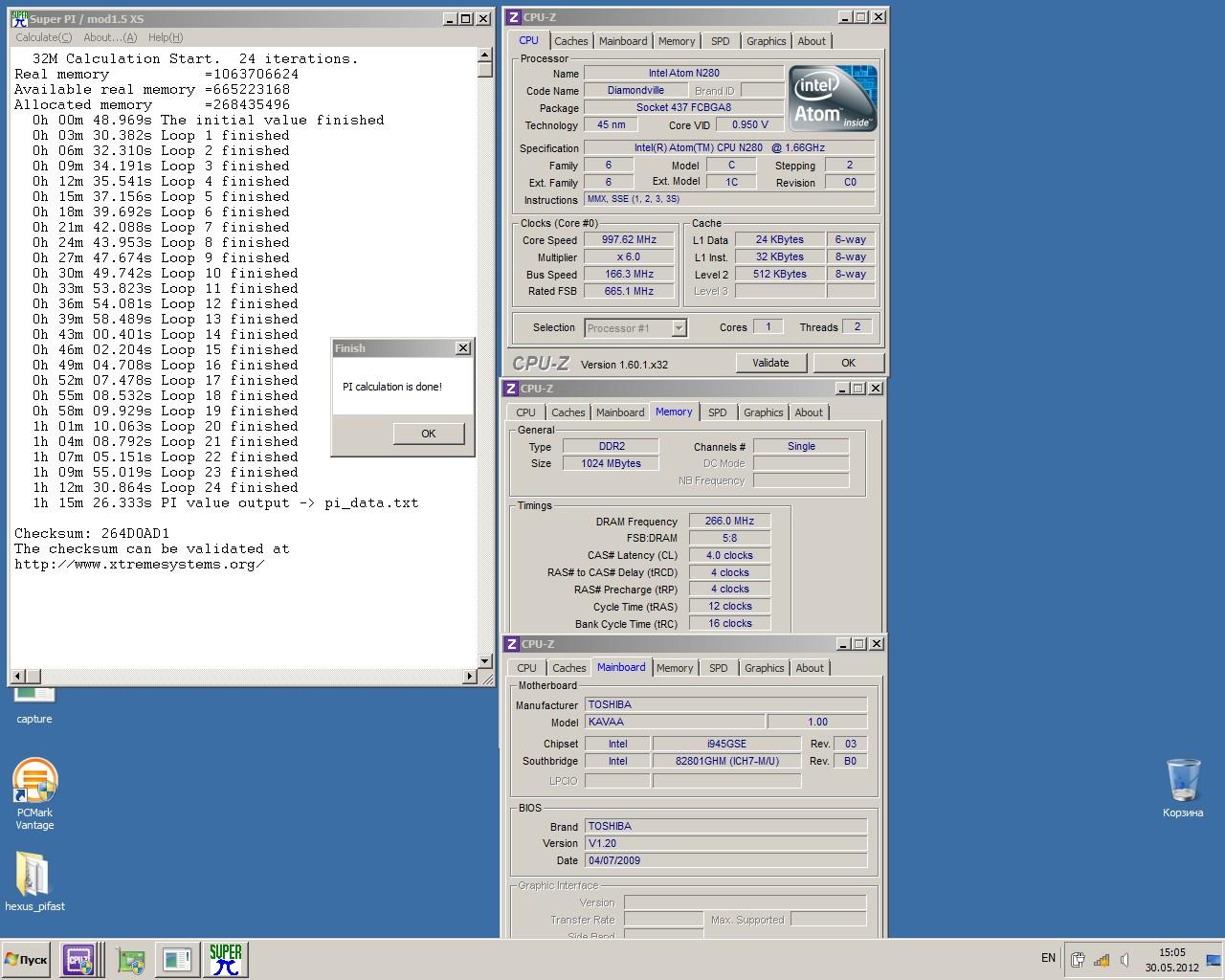Click show desktop corner icon
Image resolution: width=1225 pixels, height=980 pixels.
1214,960
